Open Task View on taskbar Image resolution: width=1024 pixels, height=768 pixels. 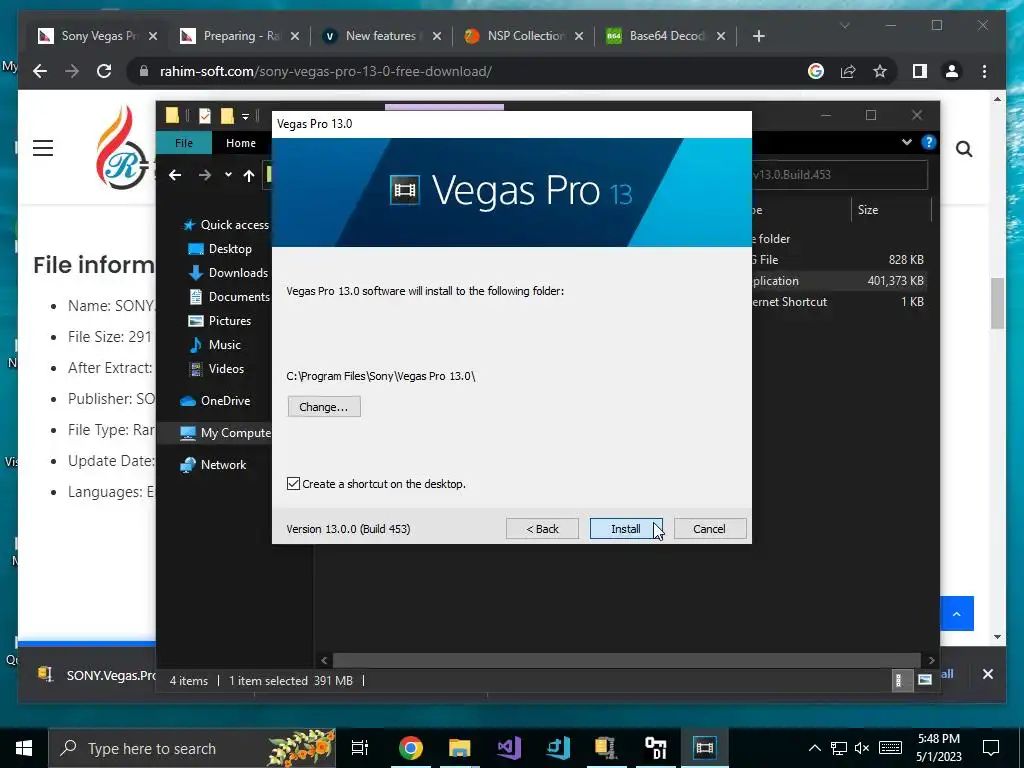[x=360, y=748]
